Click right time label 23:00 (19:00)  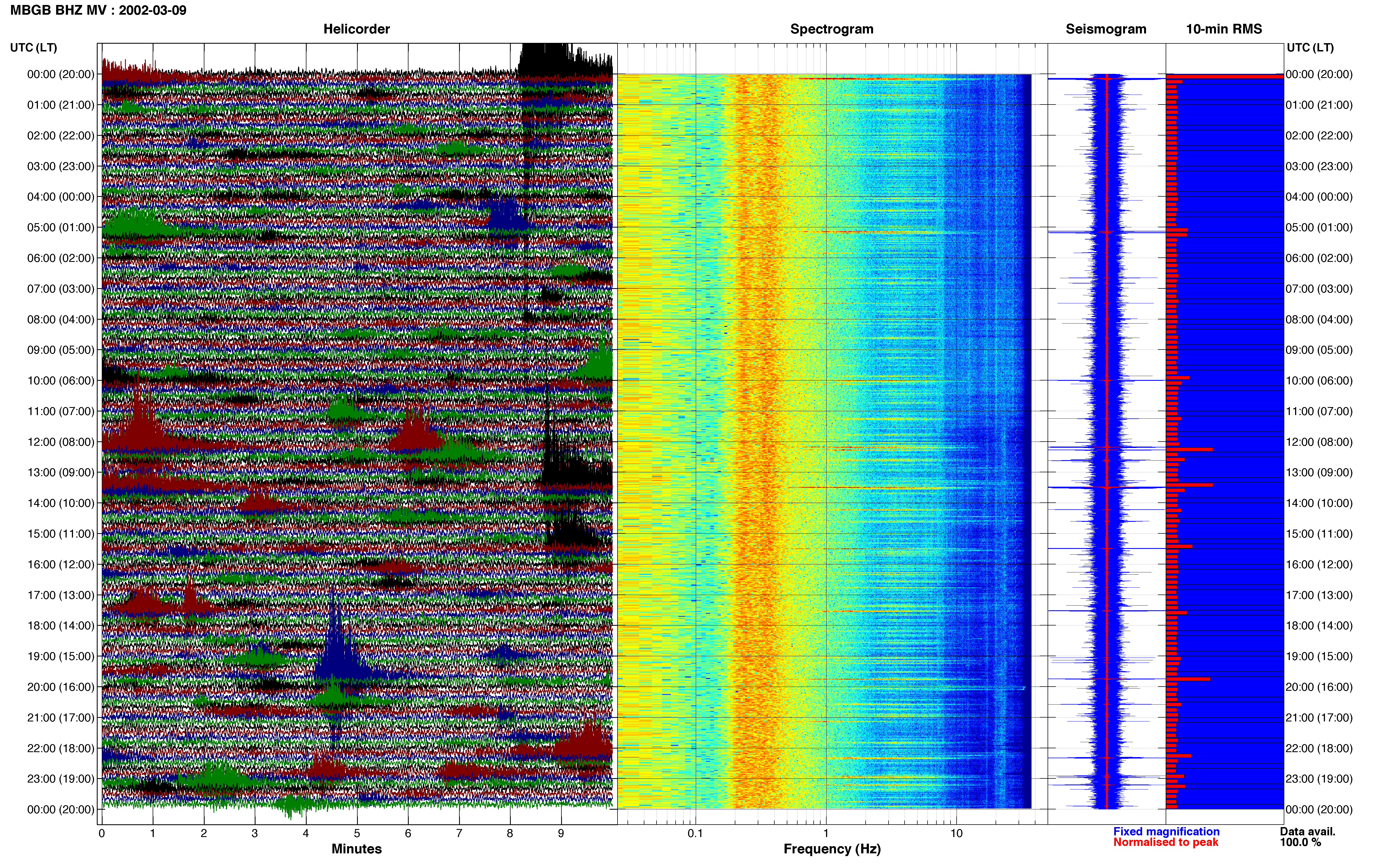[x=1319, y=778]
